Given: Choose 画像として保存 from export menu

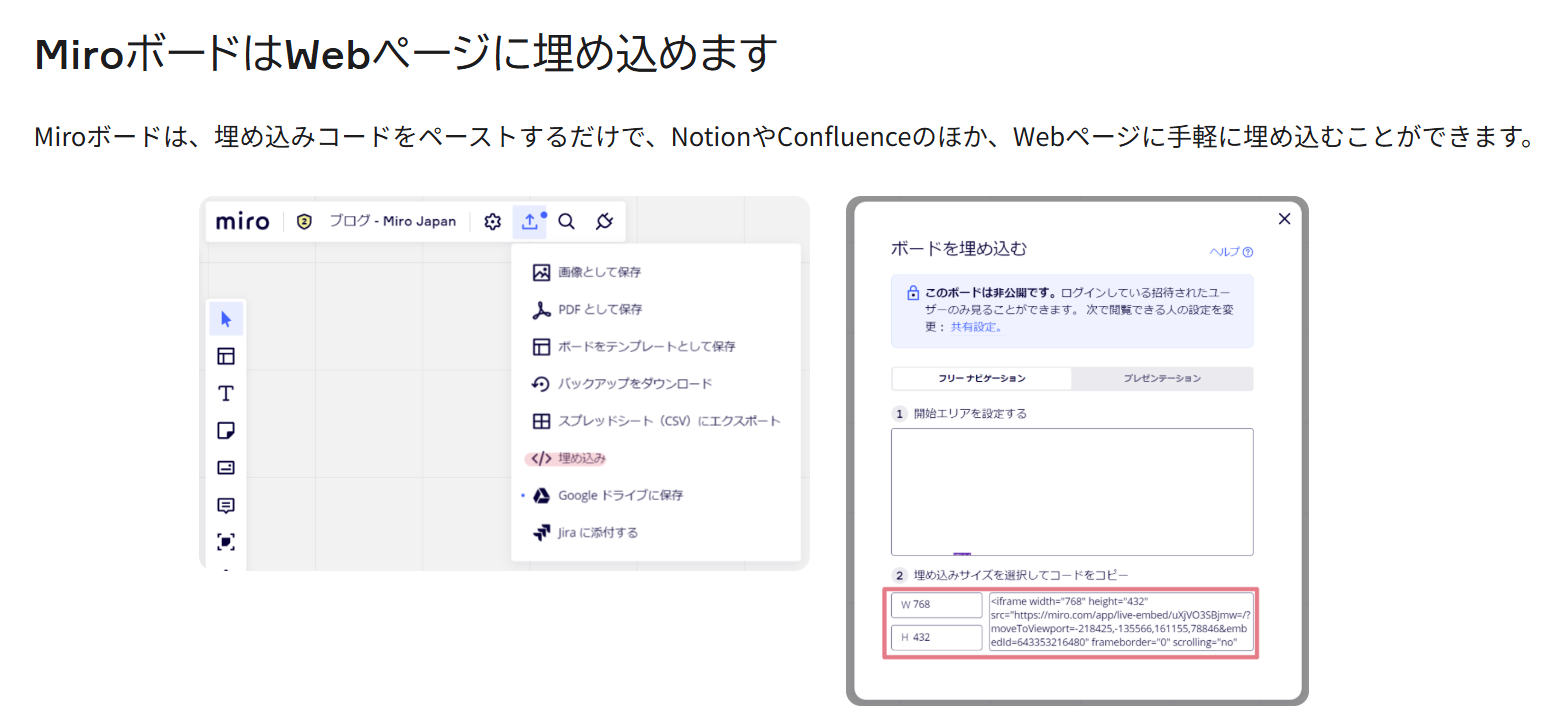Looking at the screenshot, I should pyautogui.click(x=599, y=272).
